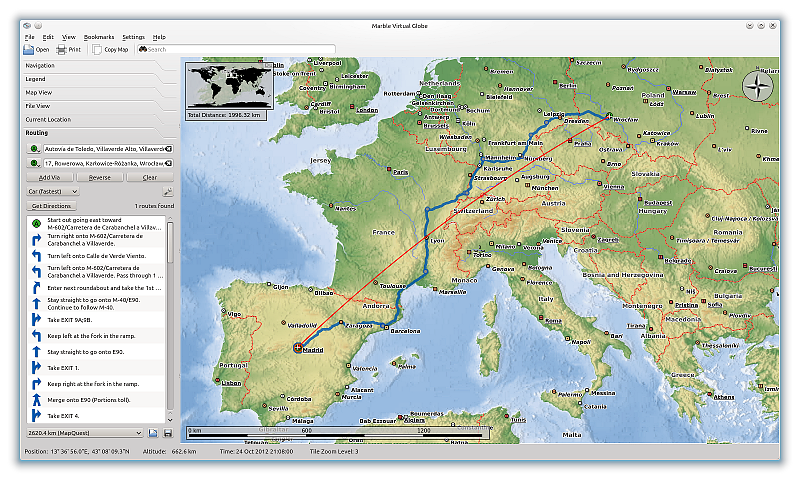
Task: Click the save route floppy icon
Action: (168, 433)
